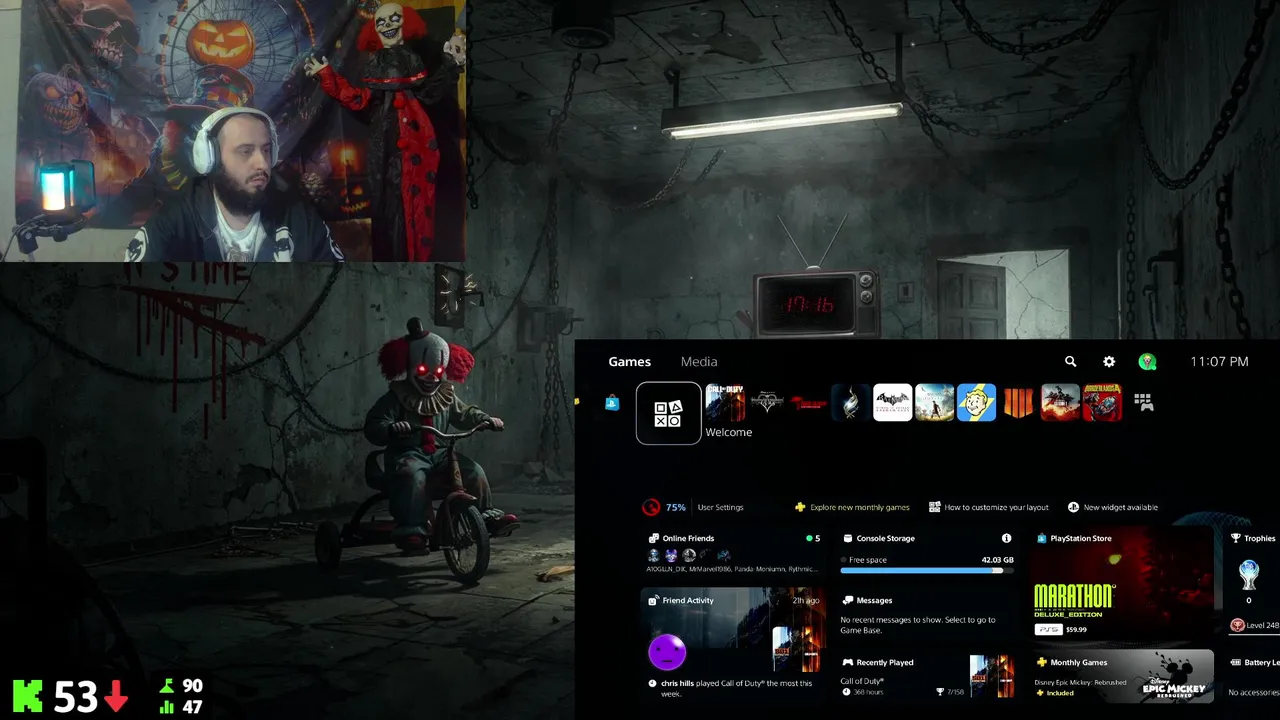Click the streamer webcam overlay
This screenshot has width=1280, height=720.
pos(232,131)
